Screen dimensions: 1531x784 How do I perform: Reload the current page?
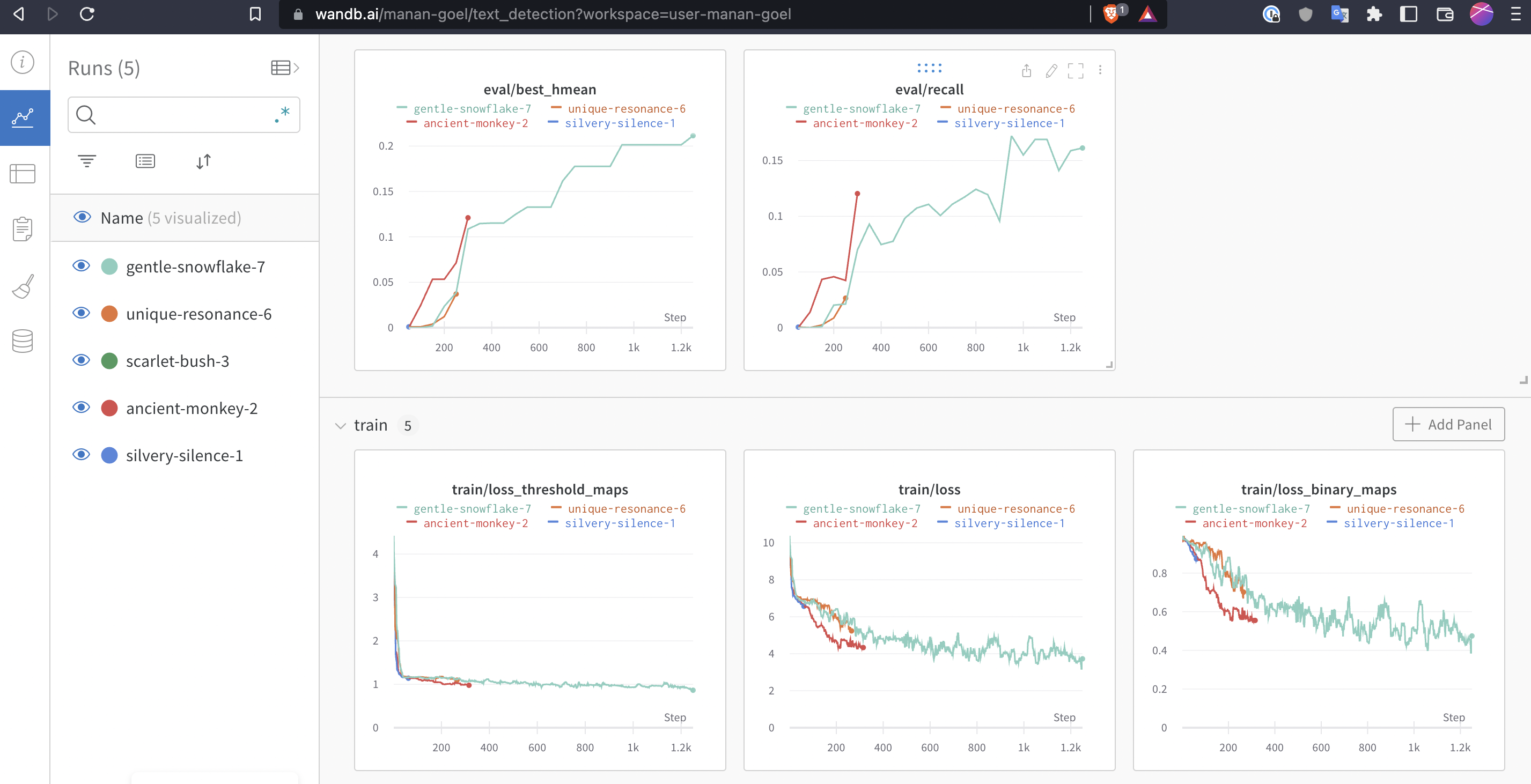[x=87, y=13]
